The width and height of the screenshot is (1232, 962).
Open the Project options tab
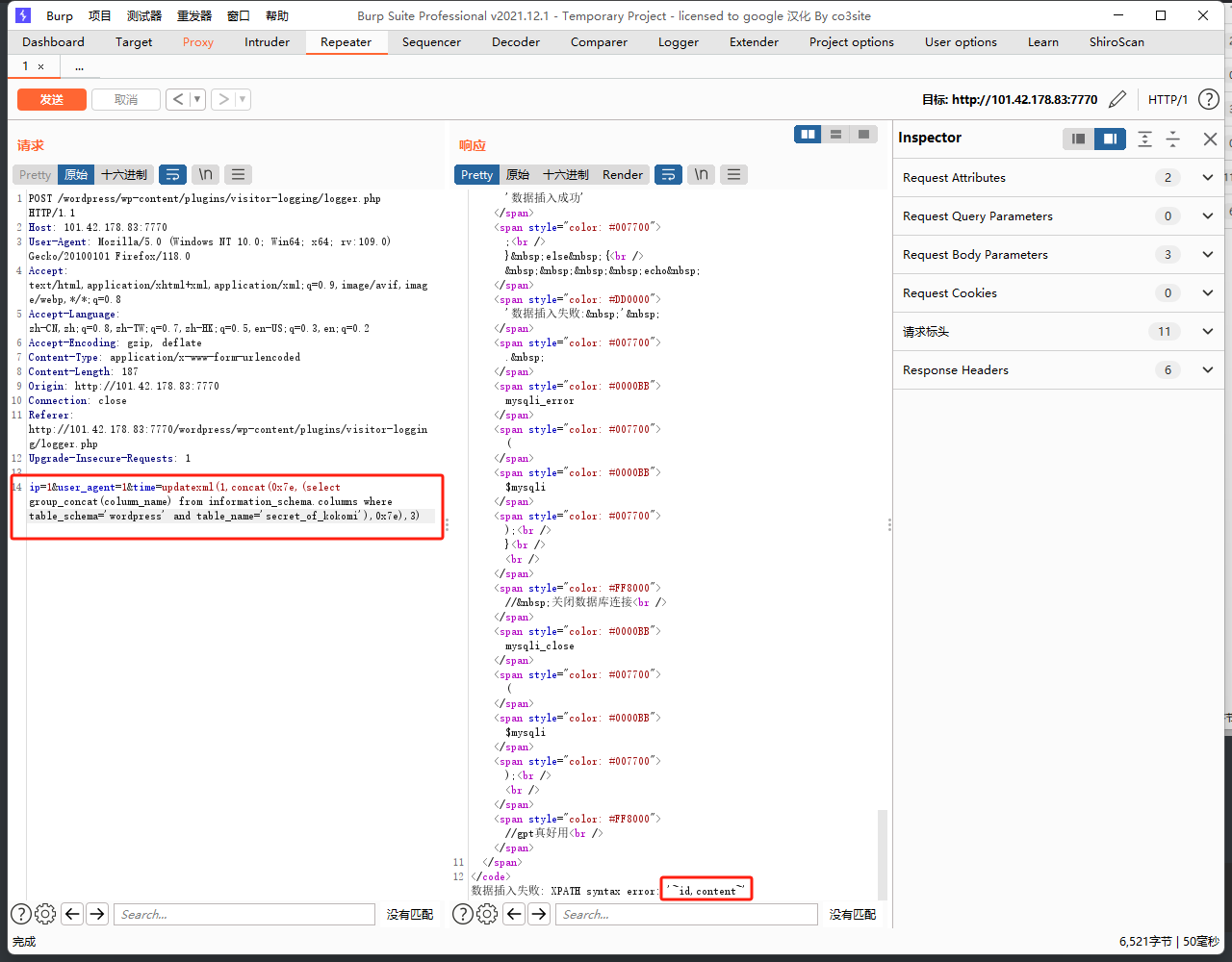click(852, 41)
